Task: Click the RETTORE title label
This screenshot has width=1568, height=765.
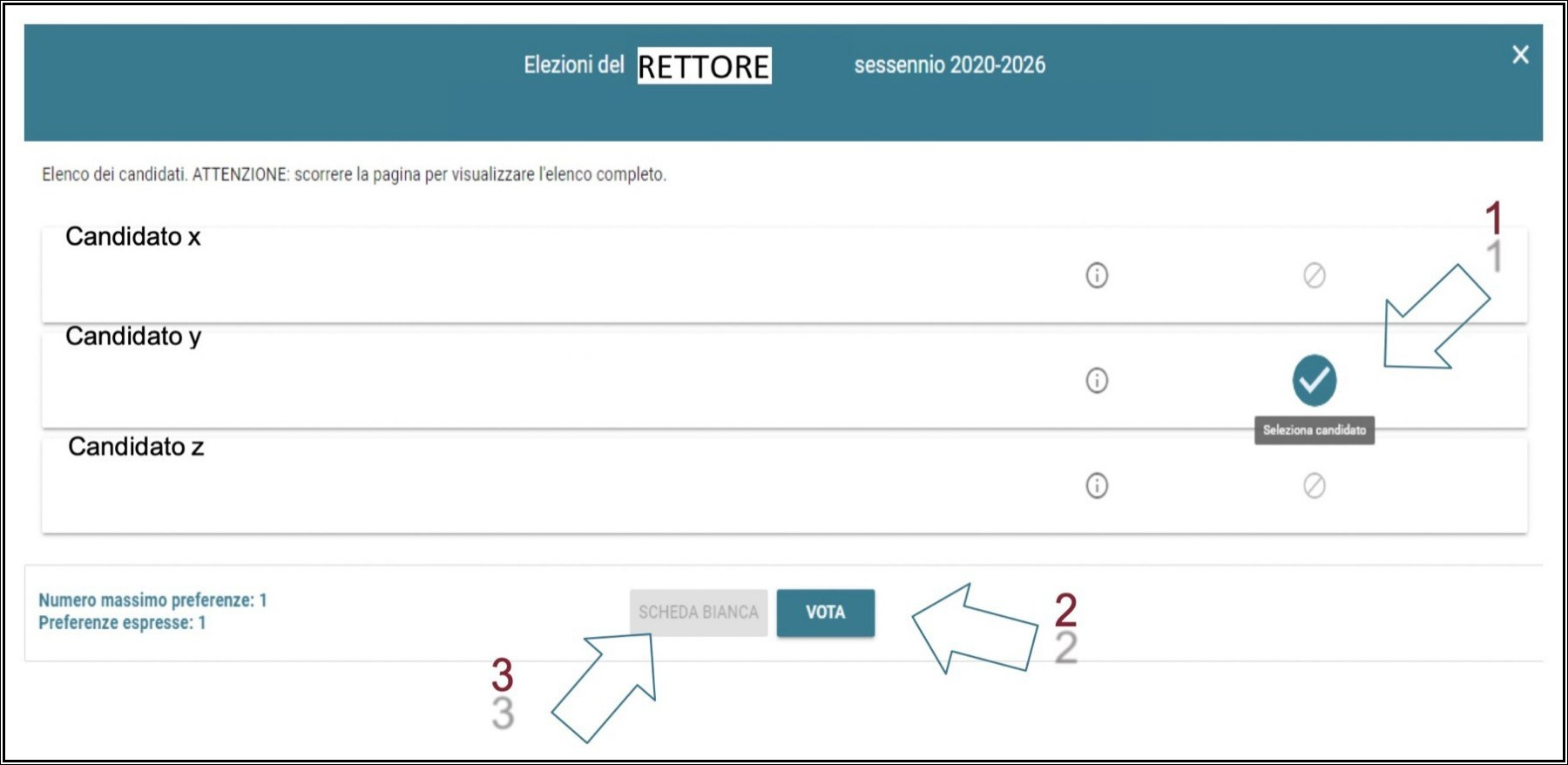Action: click(x=704, y=66)
